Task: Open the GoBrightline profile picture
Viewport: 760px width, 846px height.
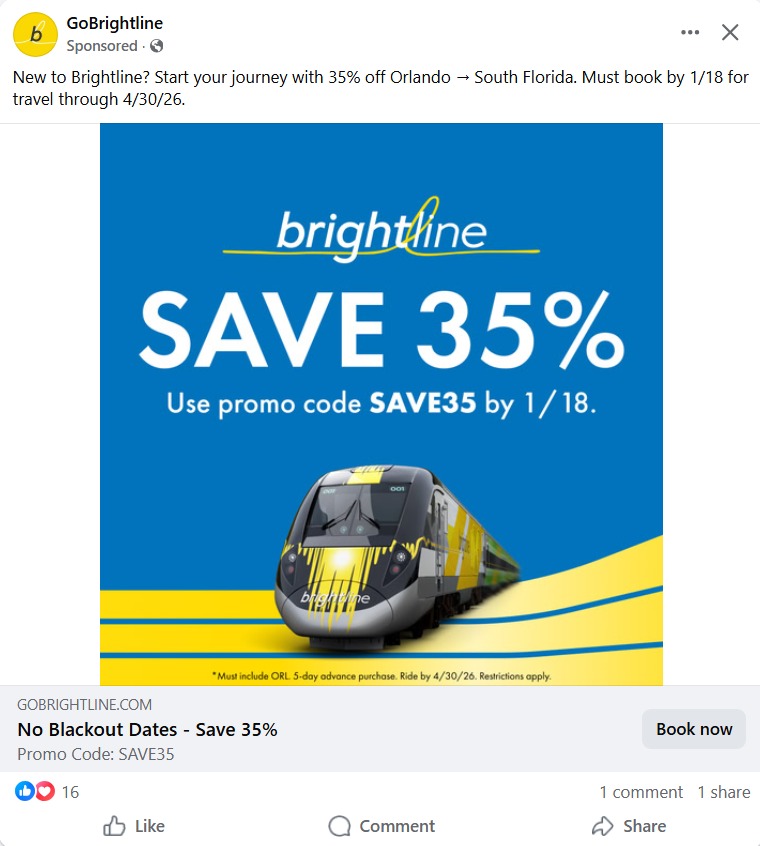Action: point(35,35)
